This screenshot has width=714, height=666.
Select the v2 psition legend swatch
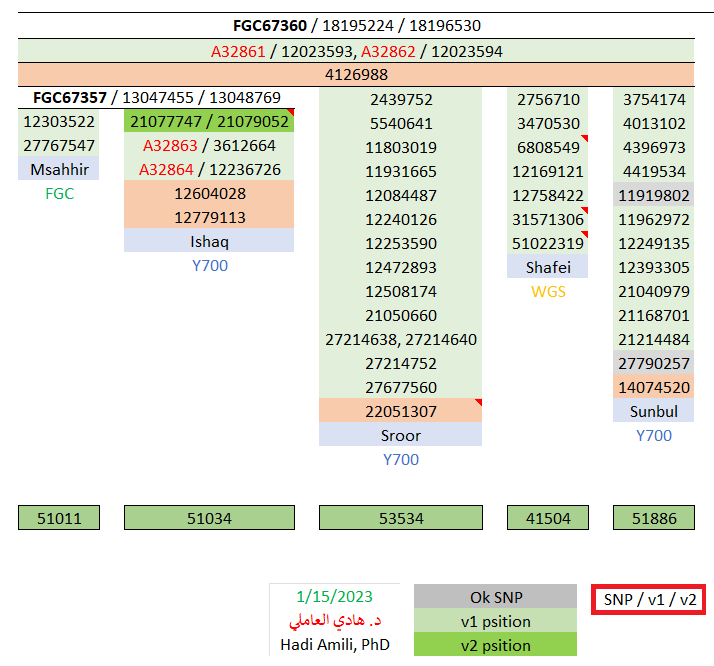pos(495,645)
